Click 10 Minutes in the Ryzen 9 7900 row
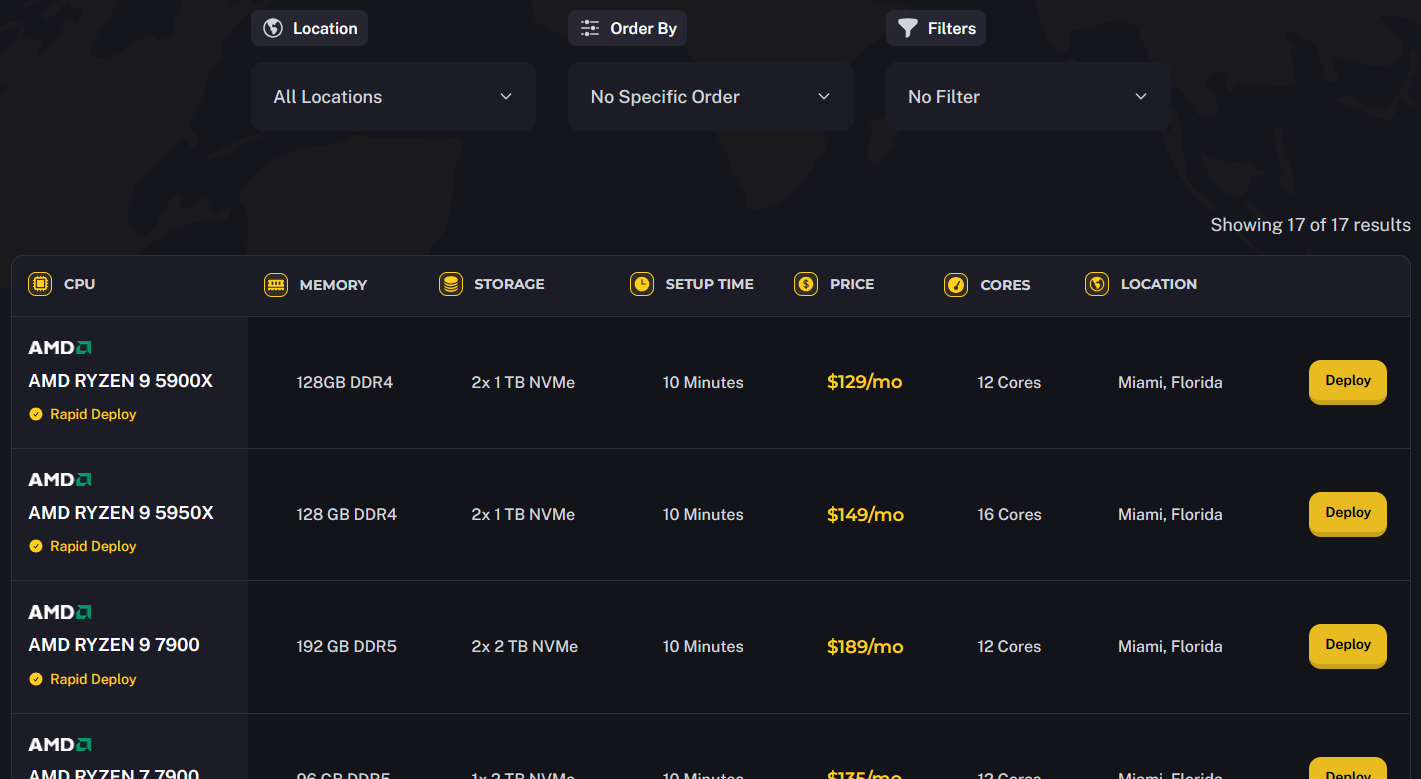Screen dimensions: 1421x779 tap(703, 646)
